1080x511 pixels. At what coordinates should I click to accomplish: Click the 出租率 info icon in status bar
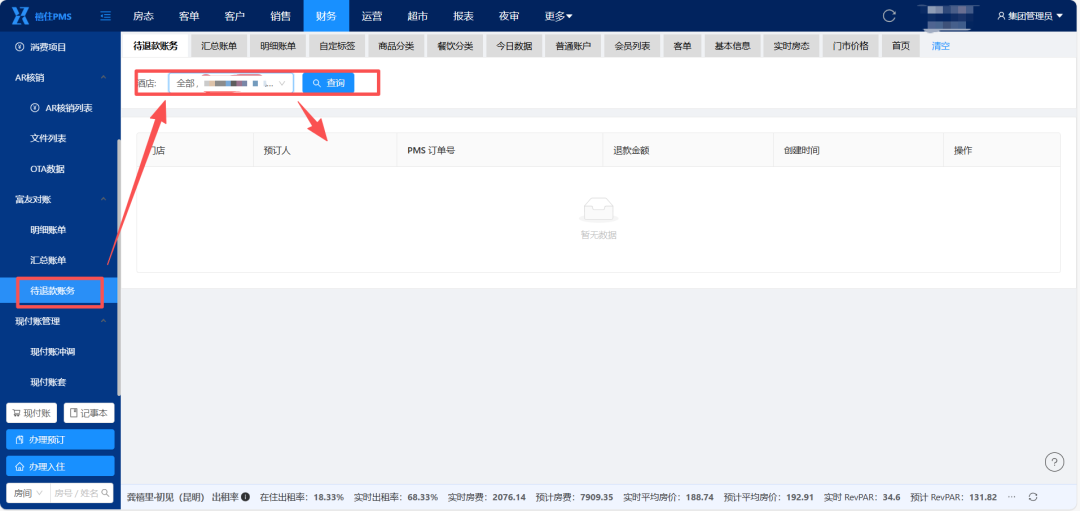[x=245, y=497]
